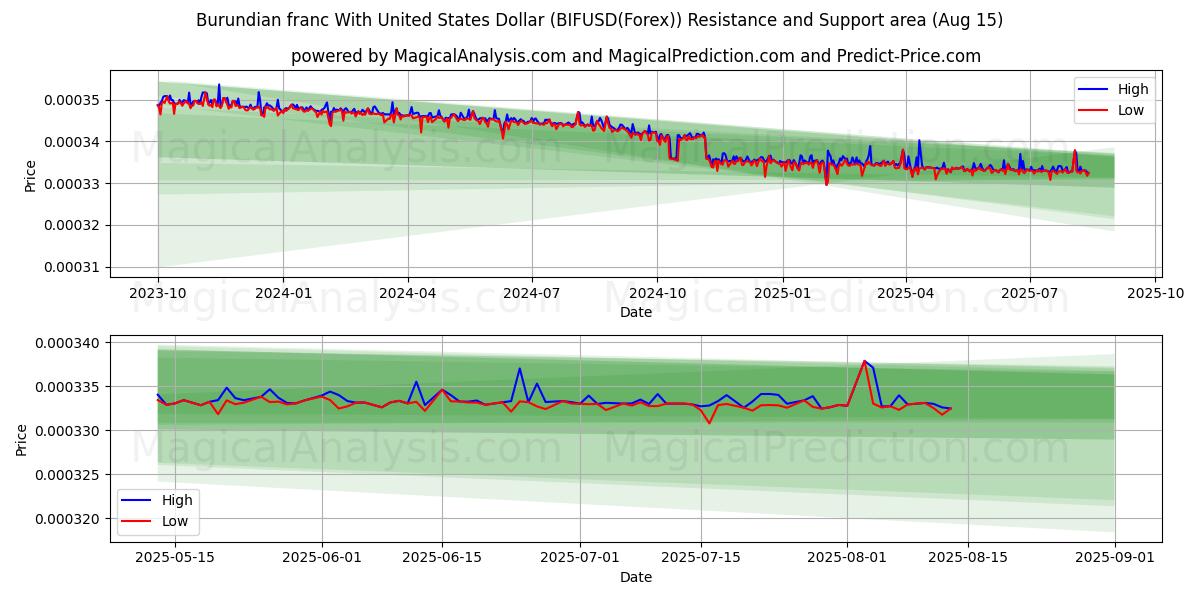
Task: Click the 'Price' axis label of bottom chart
Action: [x=22, y=439]
